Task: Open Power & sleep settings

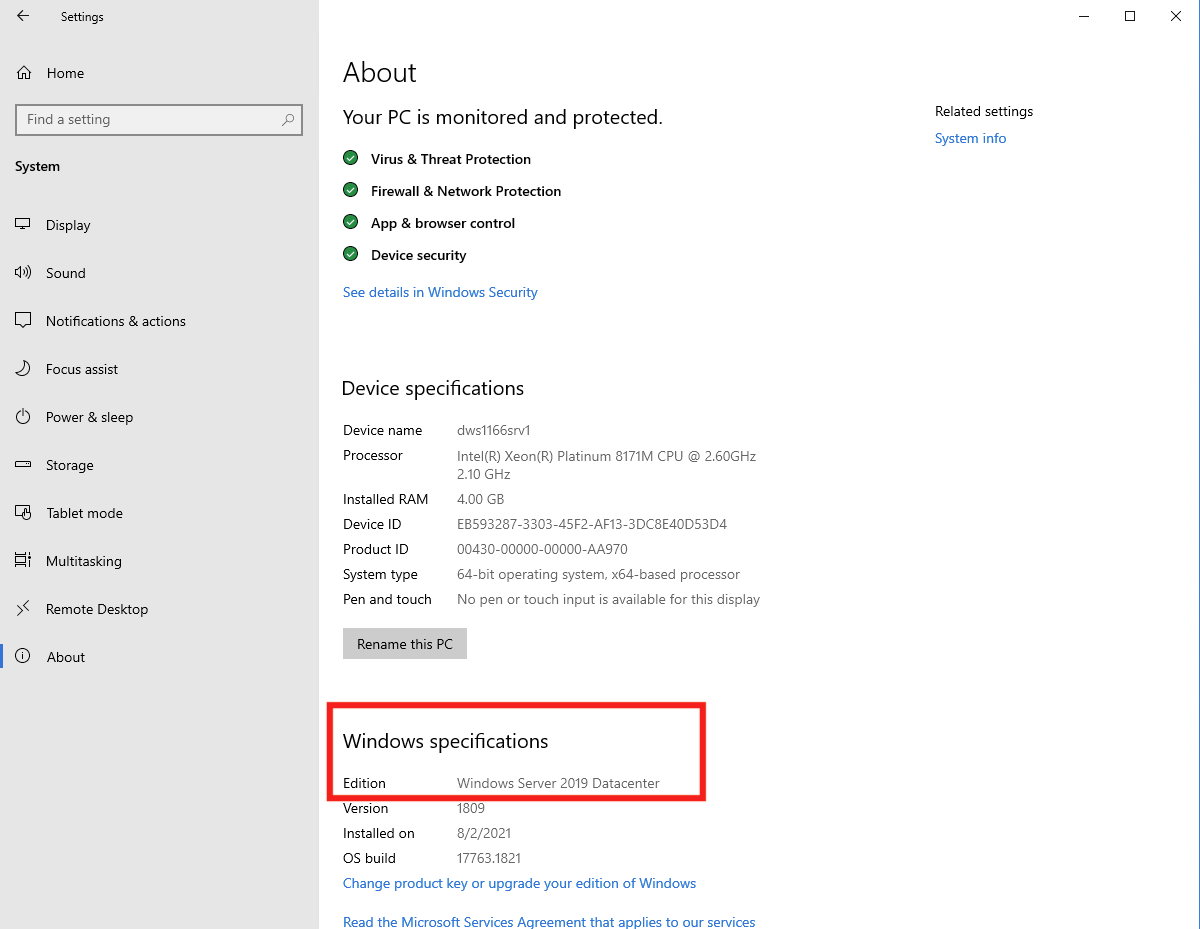Action: (x=159, y=417)
